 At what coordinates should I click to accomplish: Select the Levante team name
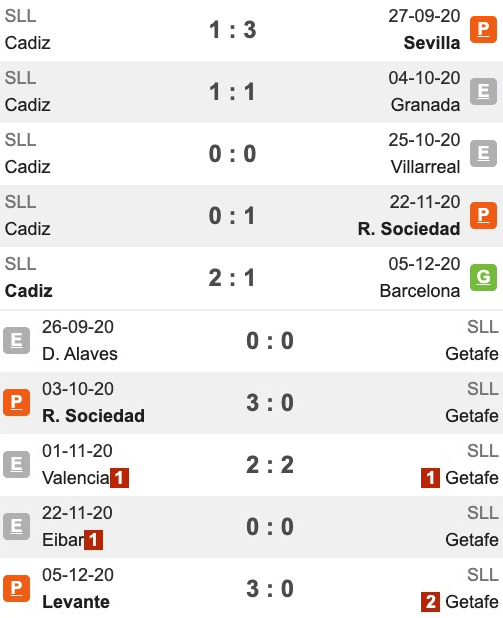tap(76, 602)
